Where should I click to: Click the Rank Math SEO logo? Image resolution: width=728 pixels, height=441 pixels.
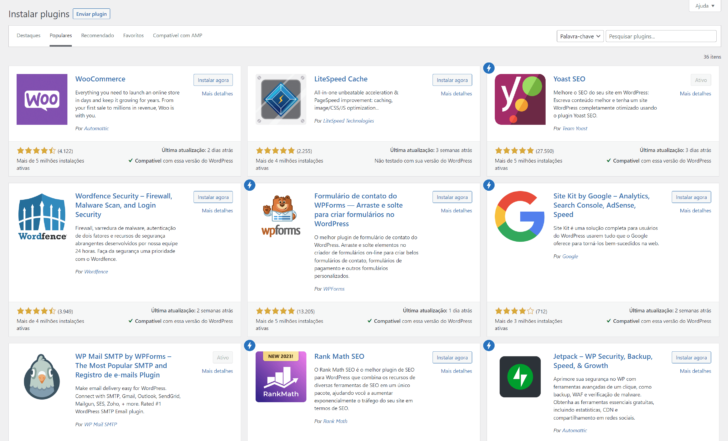(281, 377)
